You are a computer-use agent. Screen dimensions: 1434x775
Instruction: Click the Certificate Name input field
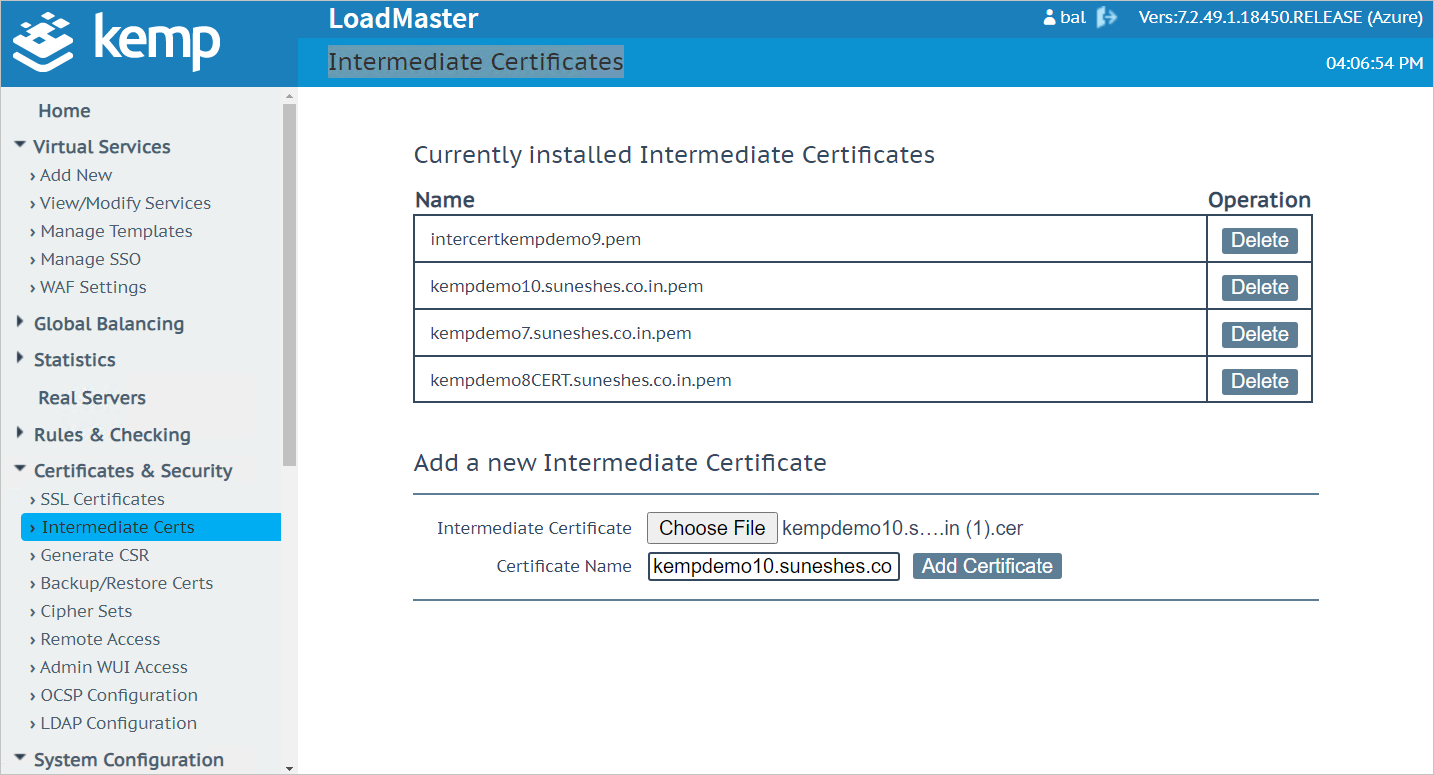773,565
